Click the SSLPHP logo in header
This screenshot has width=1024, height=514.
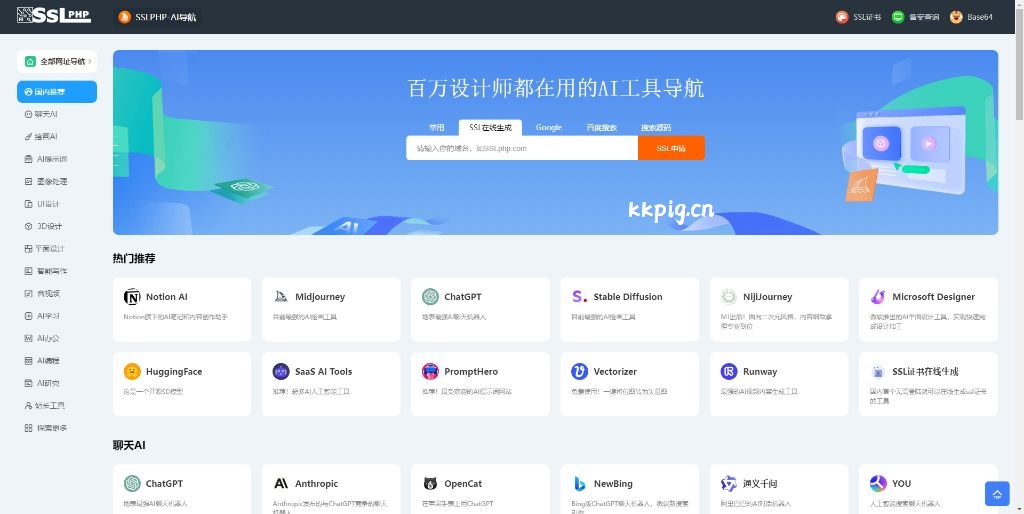click(54, 16)
